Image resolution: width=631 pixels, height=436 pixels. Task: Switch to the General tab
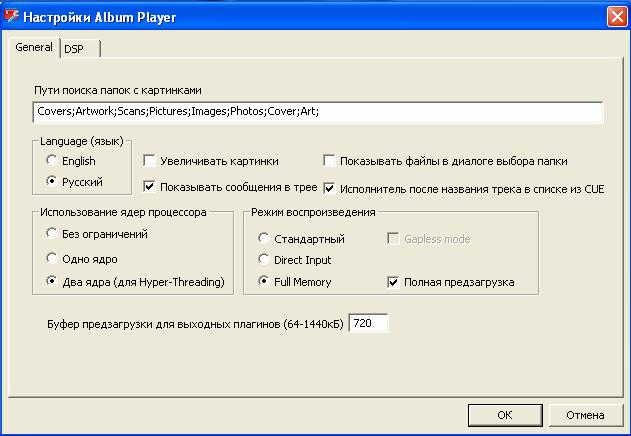click(34, 48)
